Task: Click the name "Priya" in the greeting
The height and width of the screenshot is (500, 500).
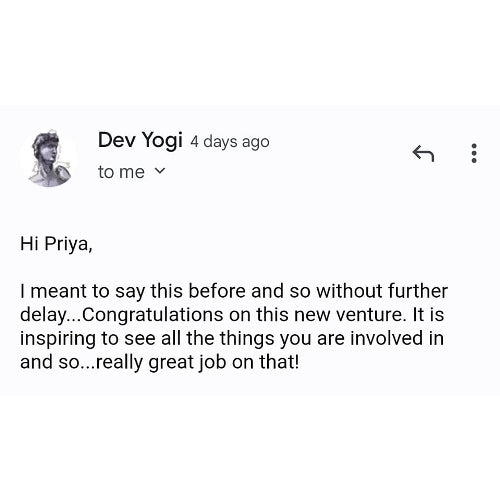Action: (68, 244)
